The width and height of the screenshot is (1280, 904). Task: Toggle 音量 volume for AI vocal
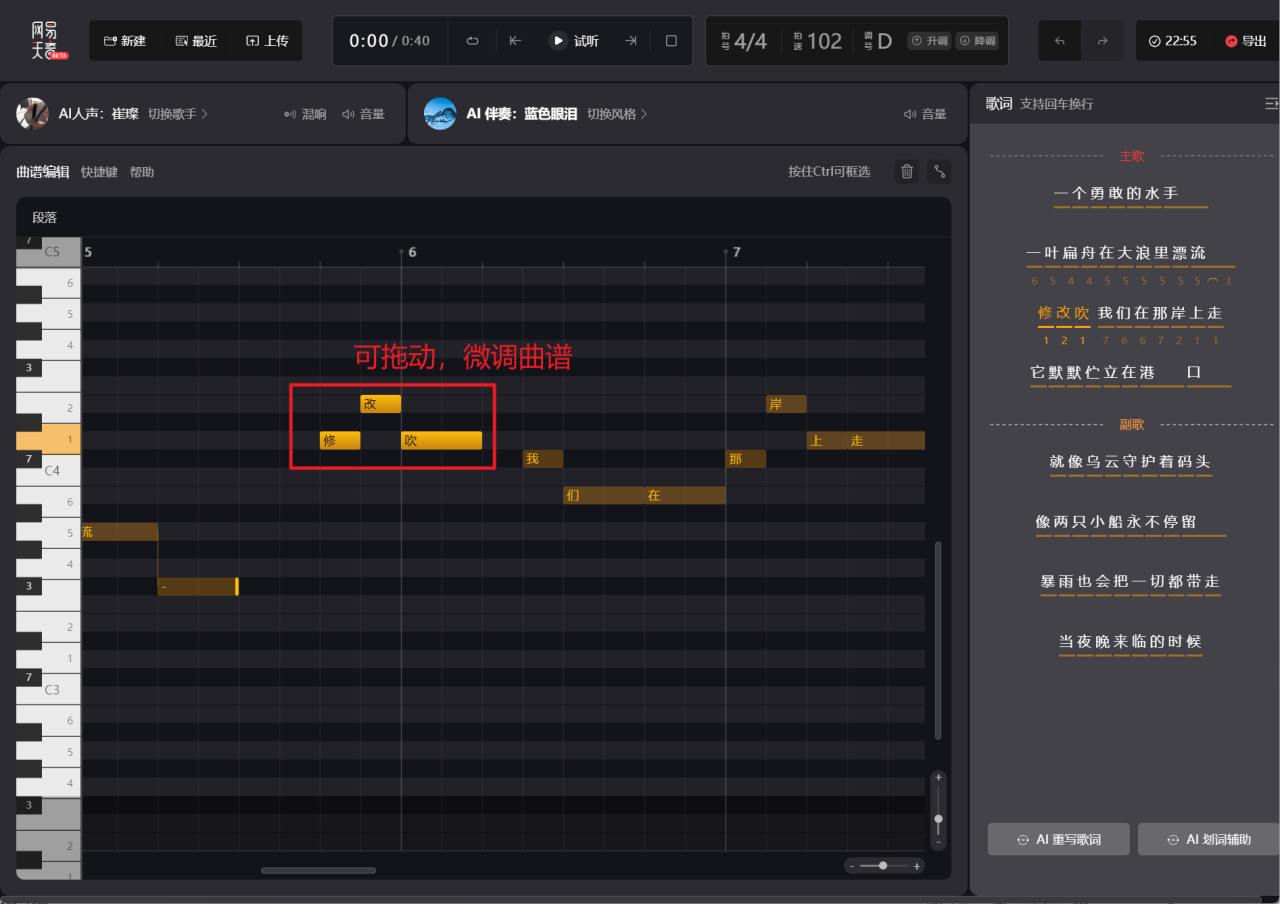(363, 114)
